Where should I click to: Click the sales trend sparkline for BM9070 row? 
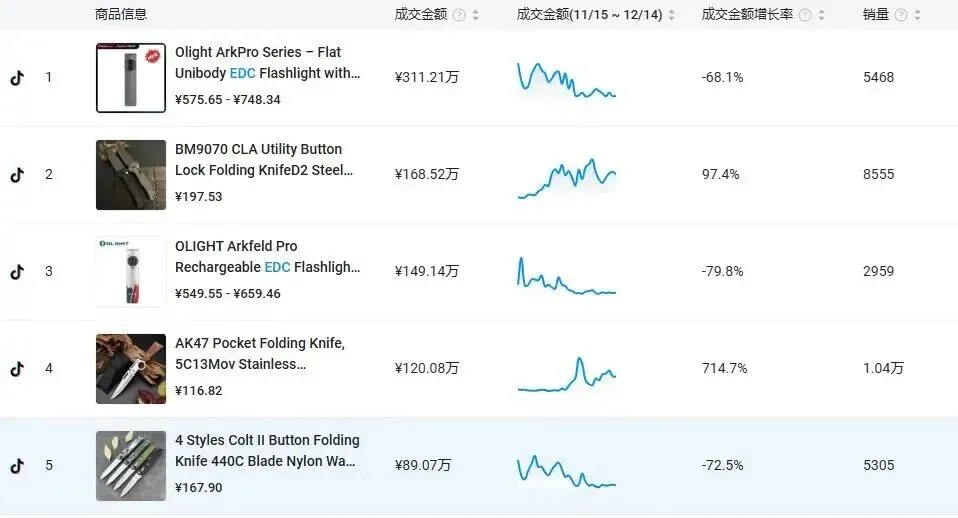567,178
